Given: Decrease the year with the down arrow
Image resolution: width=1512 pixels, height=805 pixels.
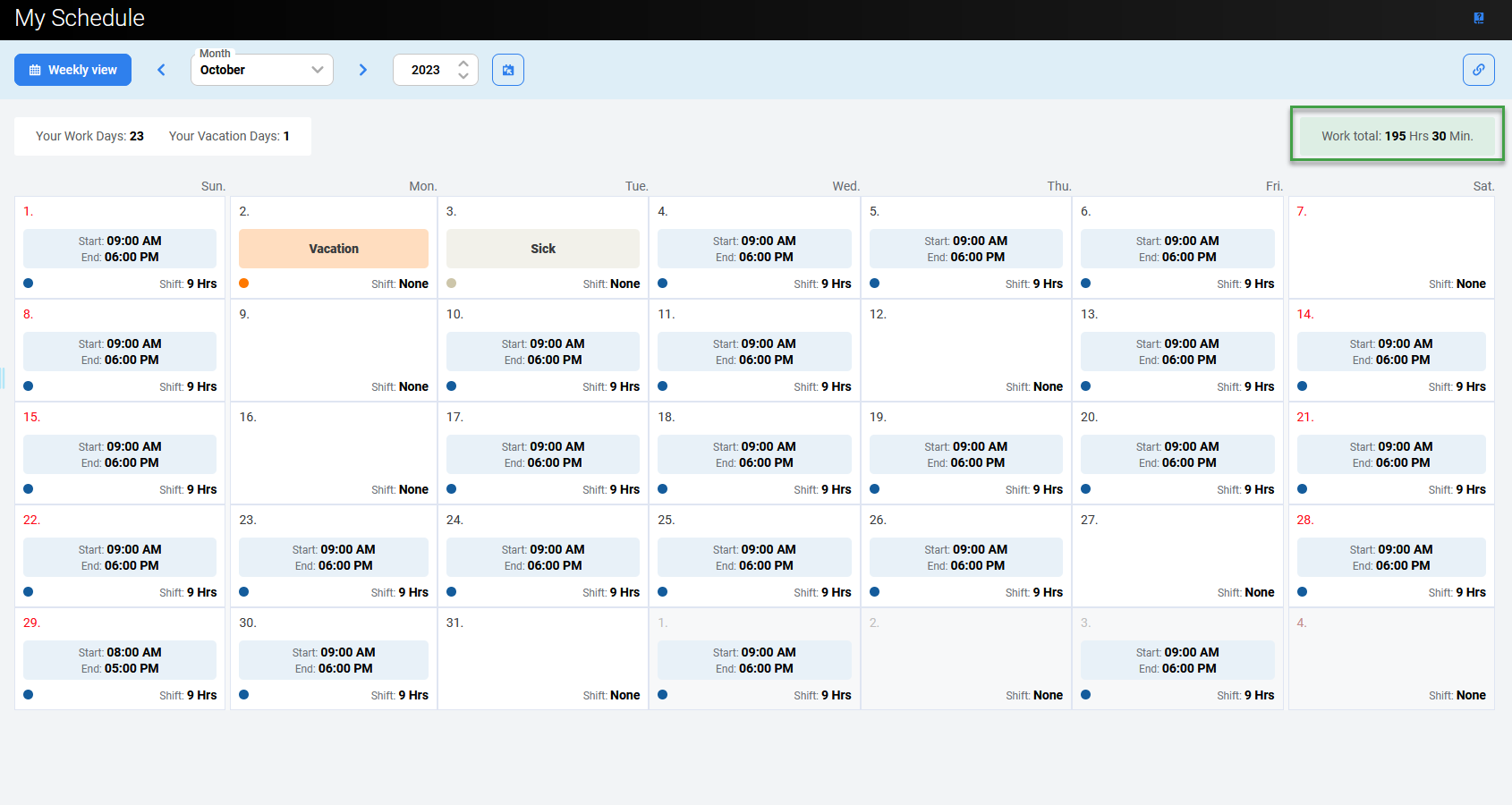Looking at the screenshot, I should pyautogui.click(x=463, y=76).
